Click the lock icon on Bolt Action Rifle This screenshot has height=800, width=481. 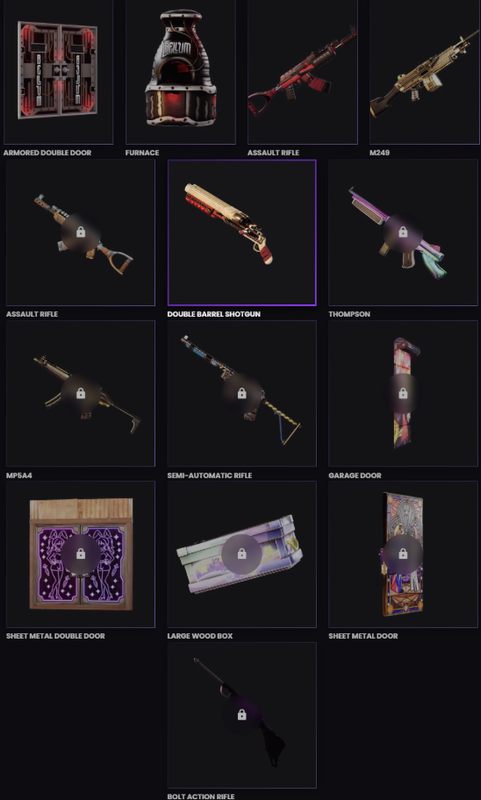[x=242, y=715]
